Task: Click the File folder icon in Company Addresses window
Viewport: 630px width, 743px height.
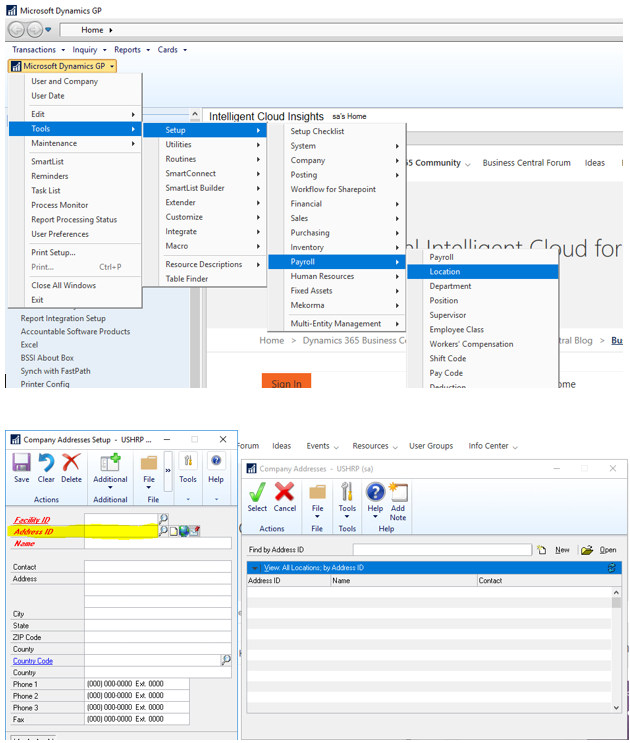Action: 317,492
